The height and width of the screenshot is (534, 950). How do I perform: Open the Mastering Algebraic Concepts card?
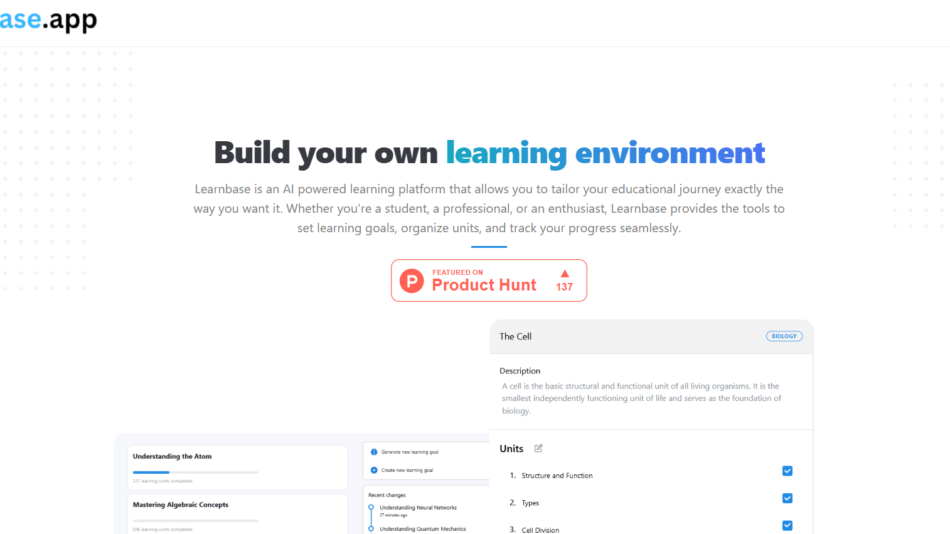point(237,514)
